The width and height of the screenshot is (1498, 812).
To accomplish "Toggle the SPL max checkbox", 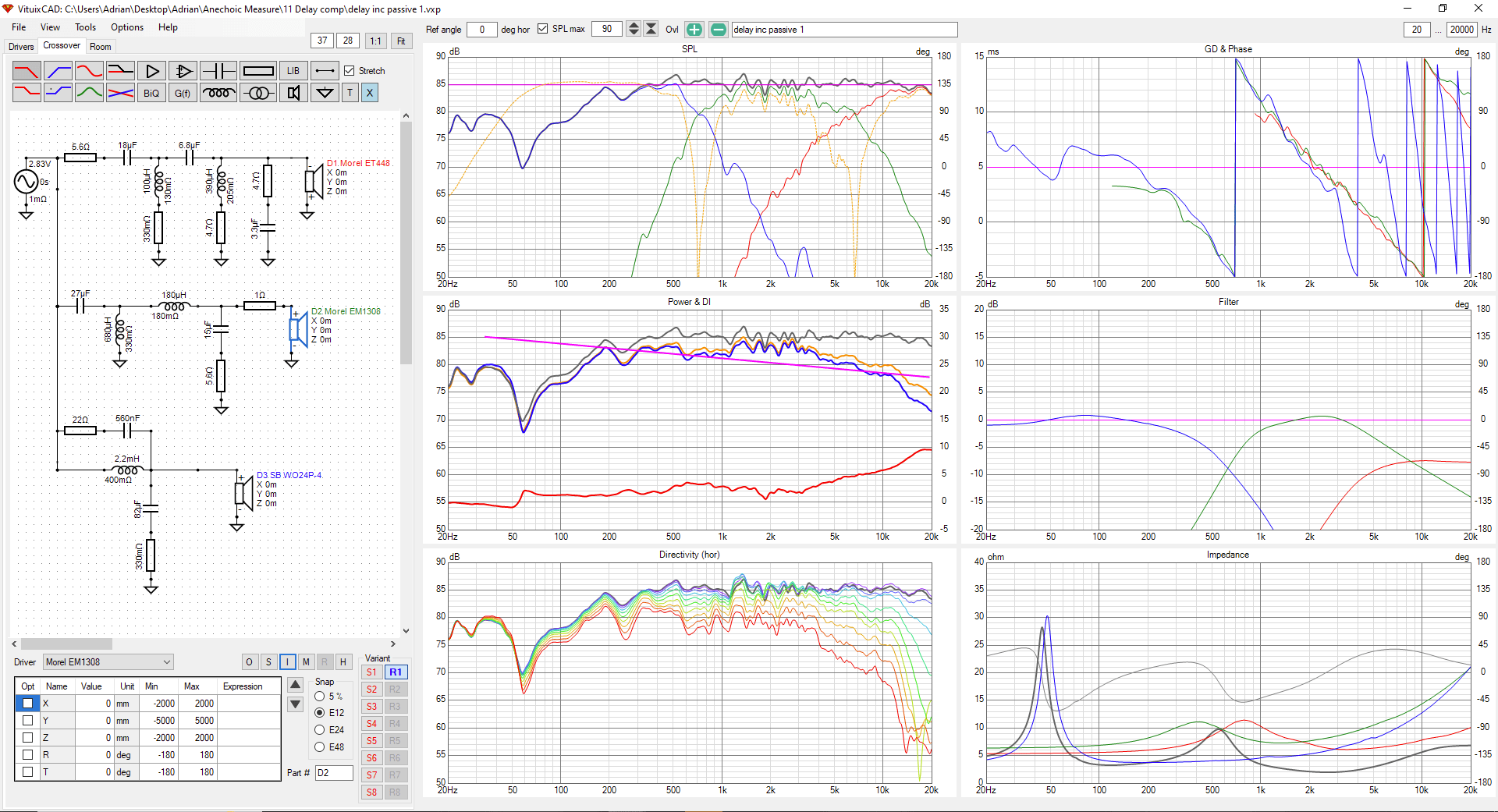I will coord(543,29).
